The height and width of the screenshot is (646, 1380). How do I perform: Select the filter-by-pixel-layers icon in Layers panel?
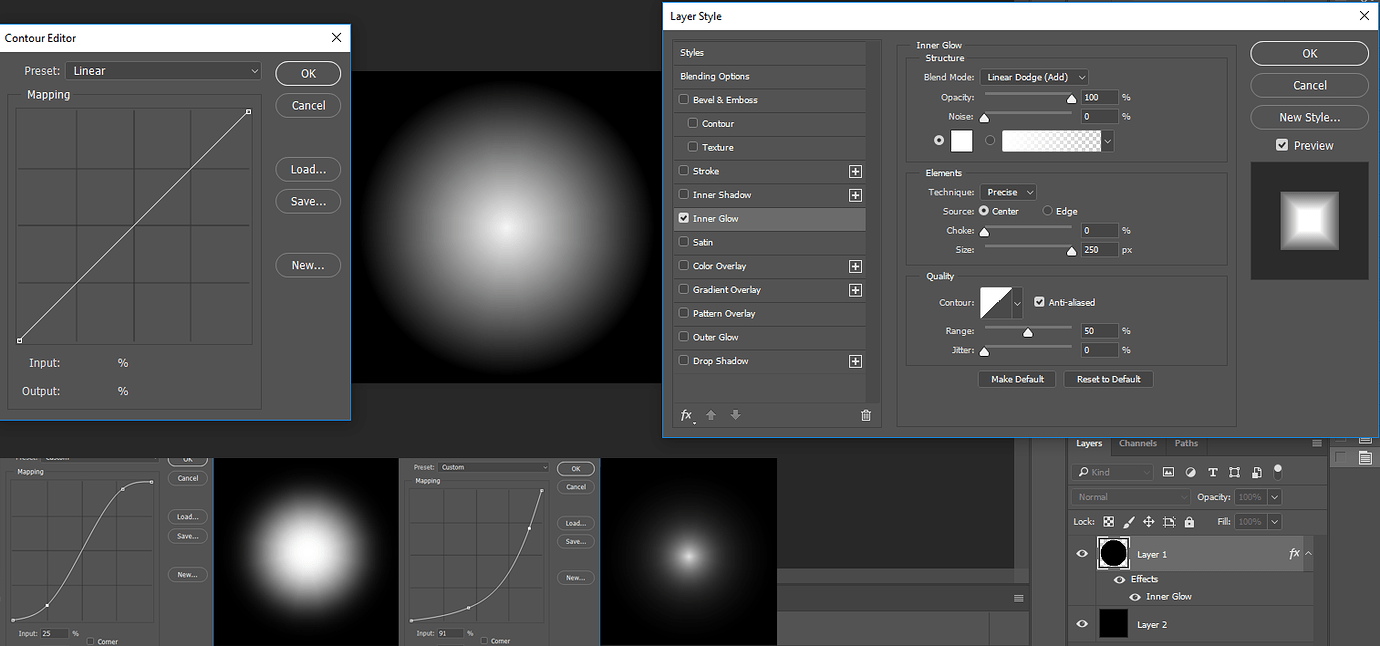[1169, 472]
